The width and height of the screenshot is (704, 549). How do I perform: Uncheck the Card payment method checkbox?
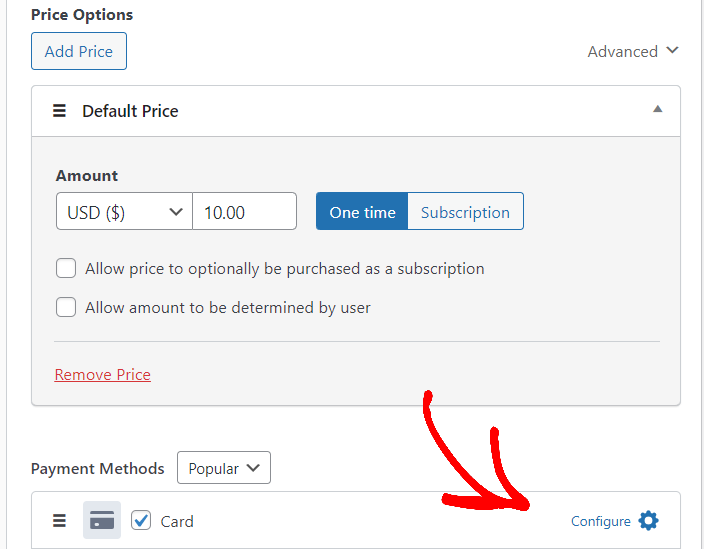click(x=141, y=520)
